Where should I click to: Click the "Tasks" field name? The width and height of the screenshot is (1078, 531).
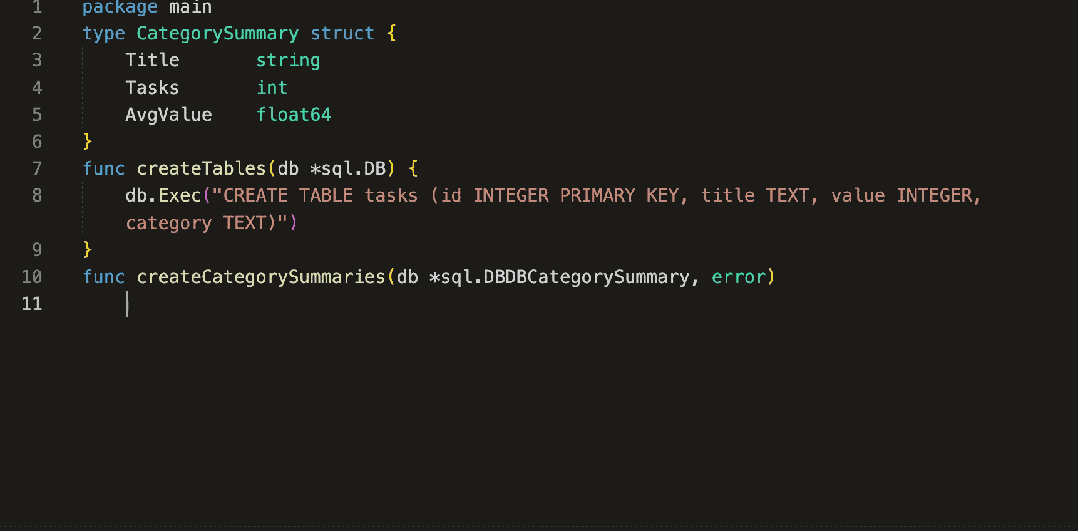click(152, 88)
